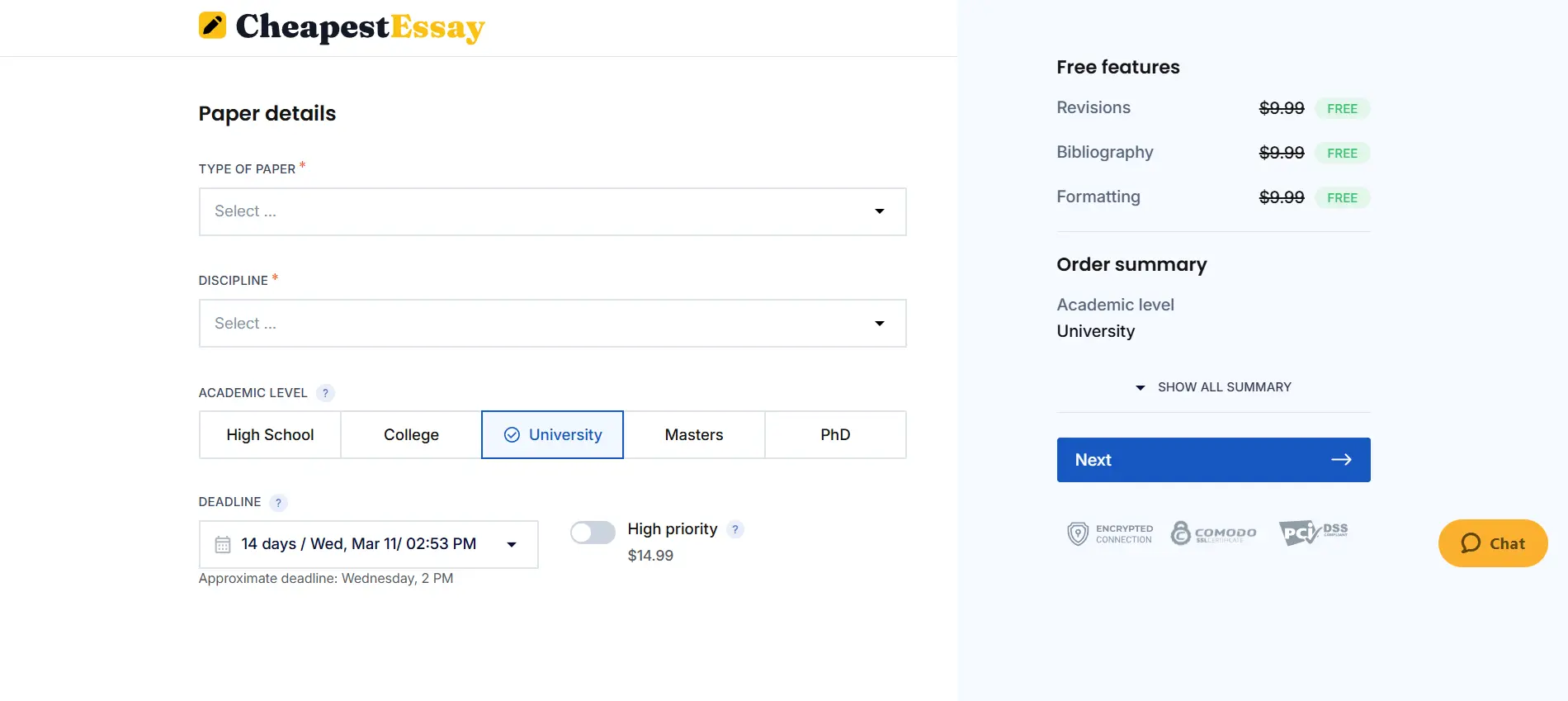Click the Comodo SSL Certificate badge

(x=1213, y=533)
